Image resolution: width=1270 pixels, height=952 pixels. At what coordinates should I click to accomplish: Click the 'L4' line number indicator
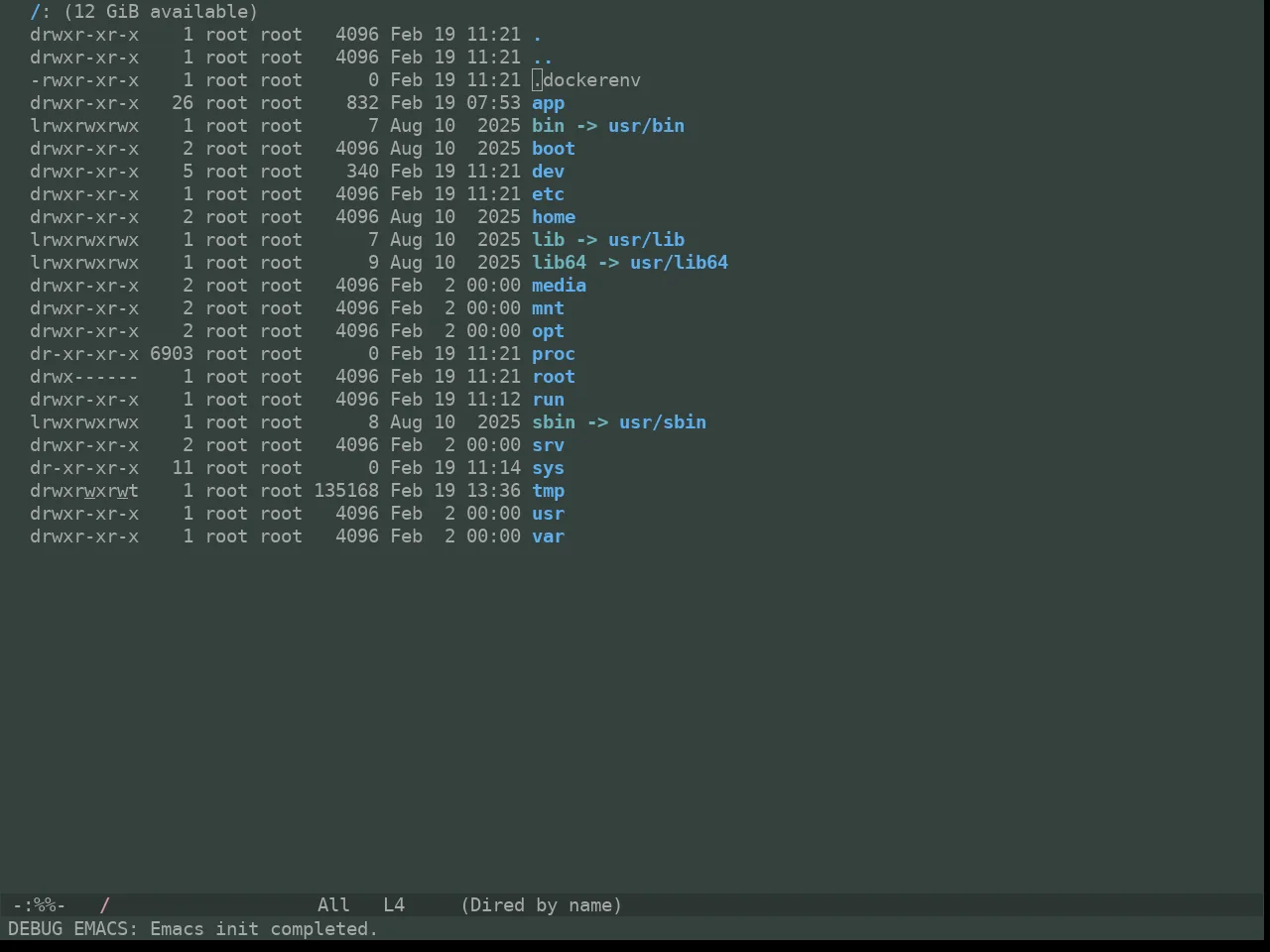394,905
